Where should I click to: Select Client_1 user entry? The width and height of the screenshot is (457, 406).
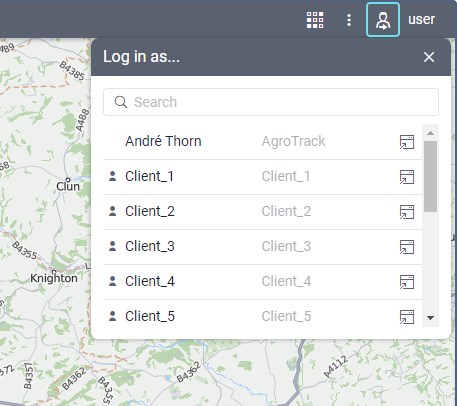(x=262, y=176)
